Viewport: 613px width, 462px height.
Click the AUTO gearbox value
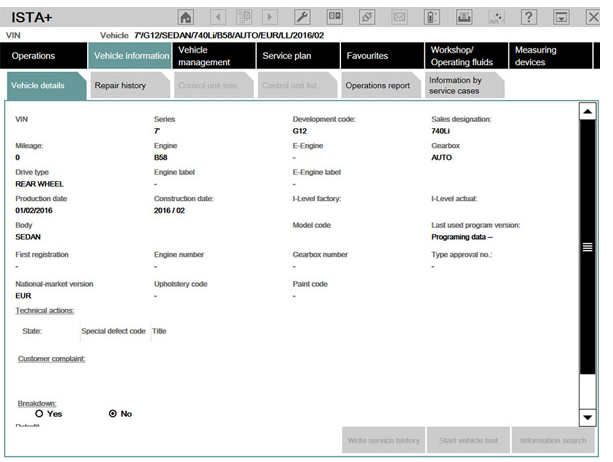[x=442, y=158]
